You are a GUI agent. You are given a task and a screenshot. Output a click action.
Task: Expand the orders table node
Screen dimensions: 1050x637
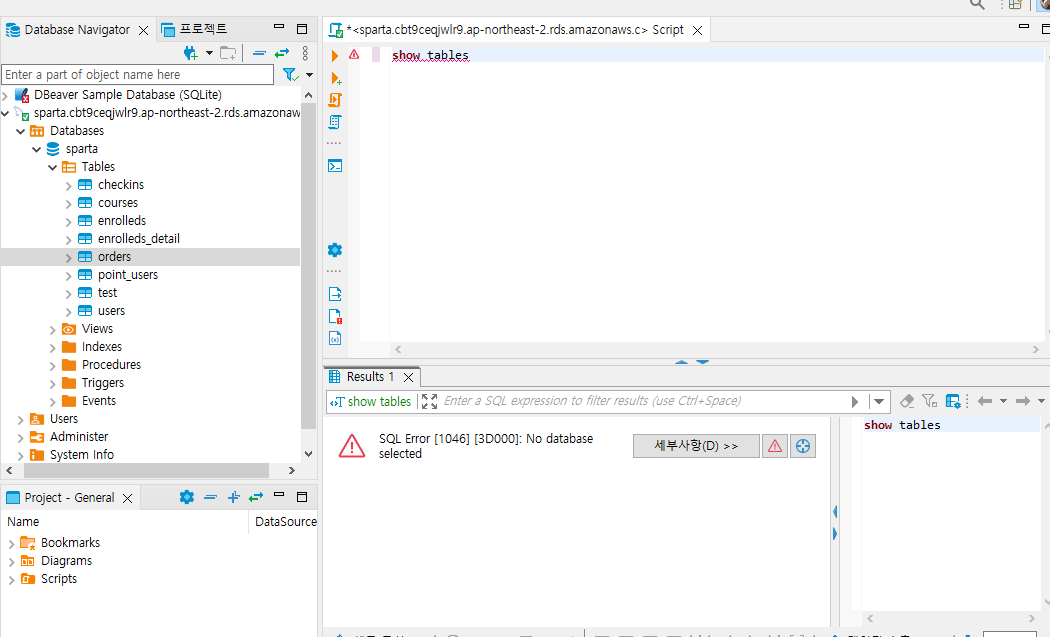68,257
